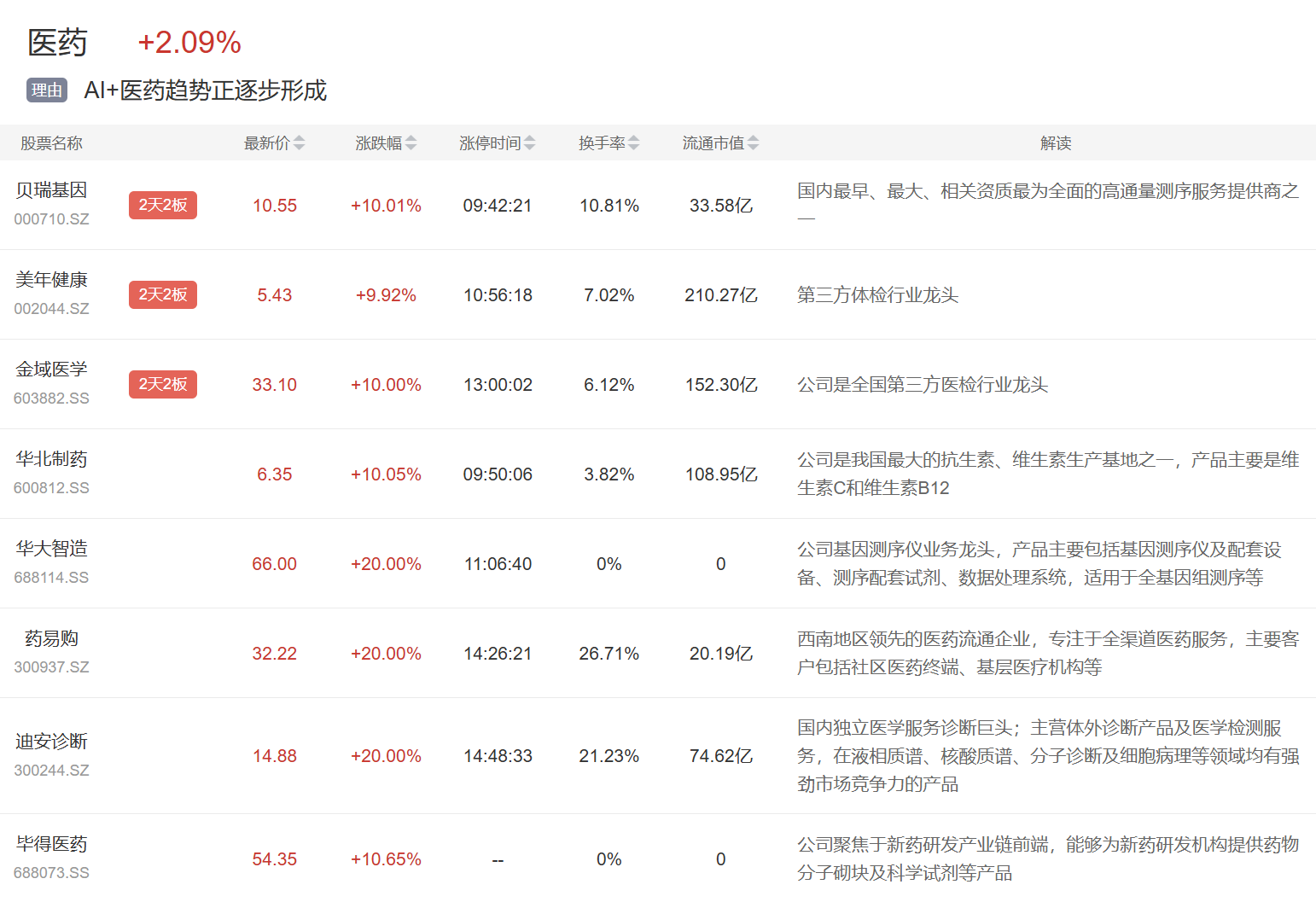Click 2天2板 badge for 贝瑞基因
The image size is (1316, 902).
pos(163,205)
